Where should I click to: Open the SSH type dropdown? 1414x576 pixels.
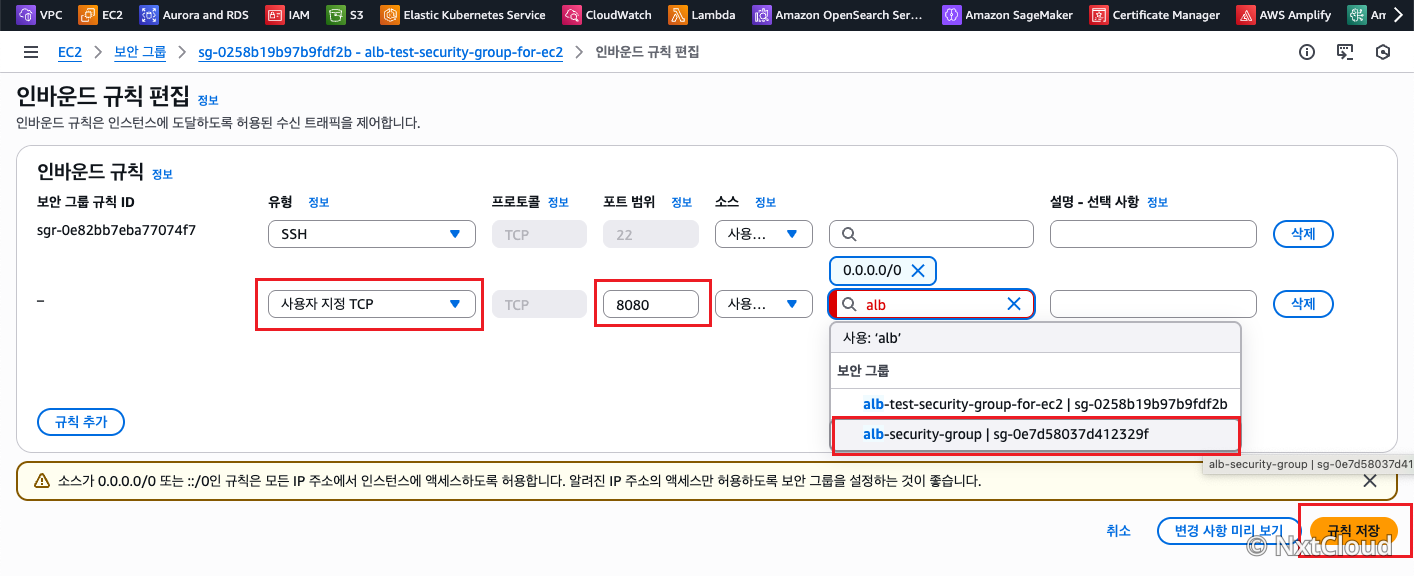tap(371, 234)
